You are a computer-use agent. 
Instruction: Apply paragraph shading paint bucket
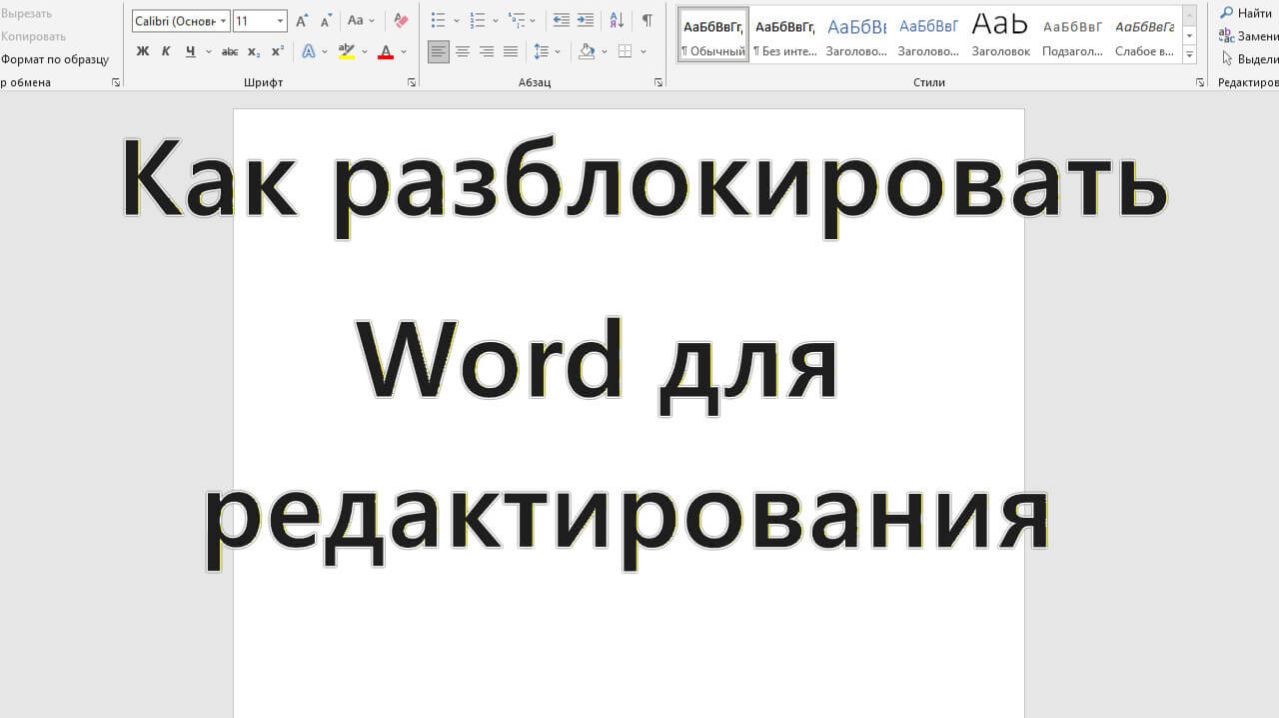587,51
